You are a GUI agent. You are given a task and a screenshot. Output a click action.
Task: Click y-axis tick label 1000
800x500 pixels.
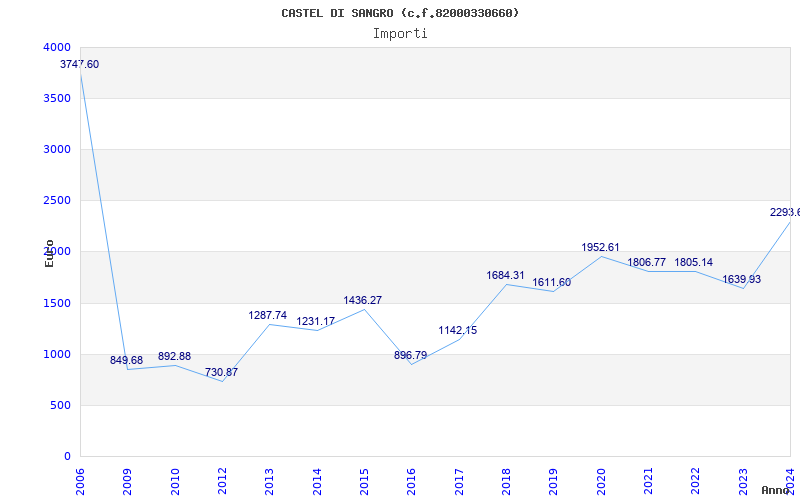coord(57,355)
